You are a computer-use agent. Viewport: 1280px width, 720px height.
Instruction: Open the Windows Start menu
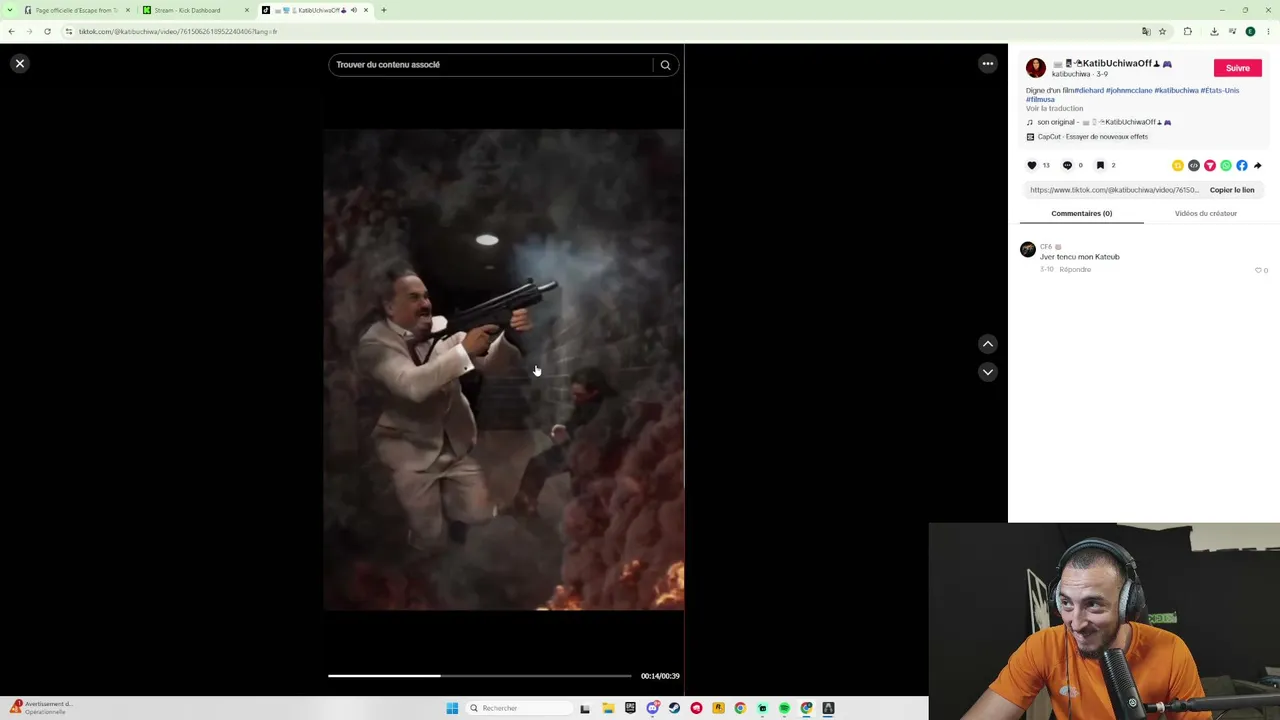(452, 708)
